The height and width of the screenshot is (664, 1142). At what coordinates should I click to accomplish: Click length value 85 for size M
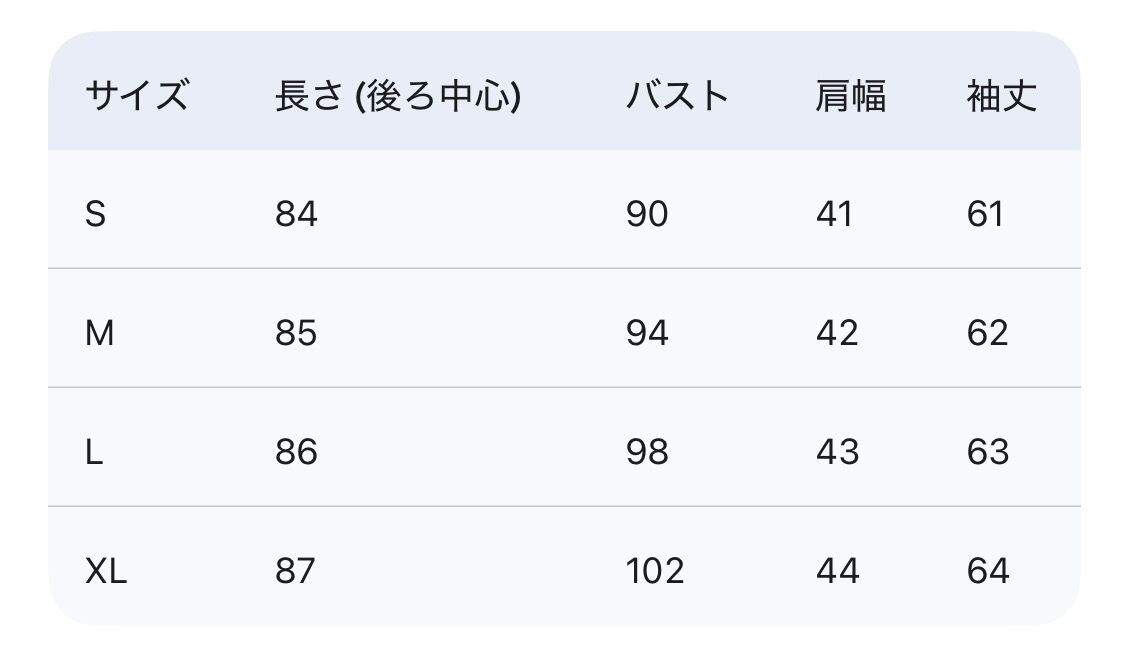pos(296,333)
